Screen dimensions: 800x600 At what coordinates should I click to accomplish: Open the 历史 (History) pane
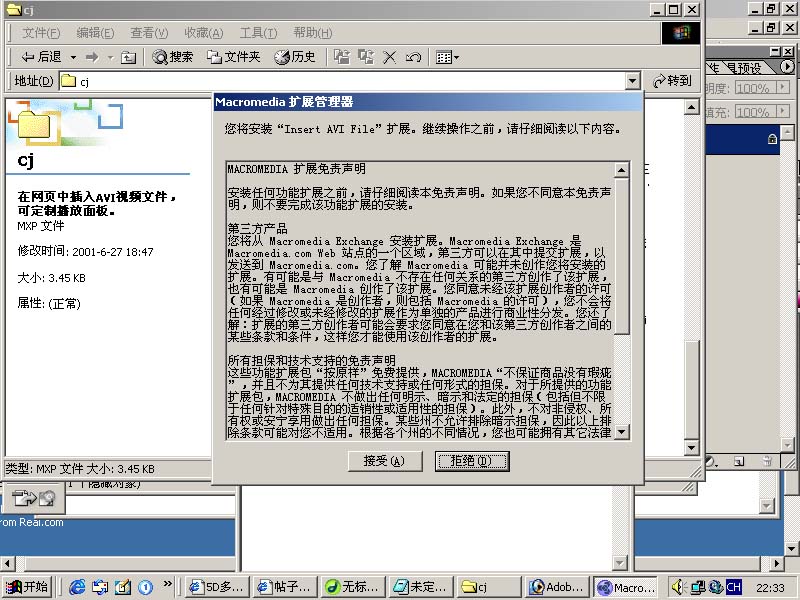pos(295,57)
